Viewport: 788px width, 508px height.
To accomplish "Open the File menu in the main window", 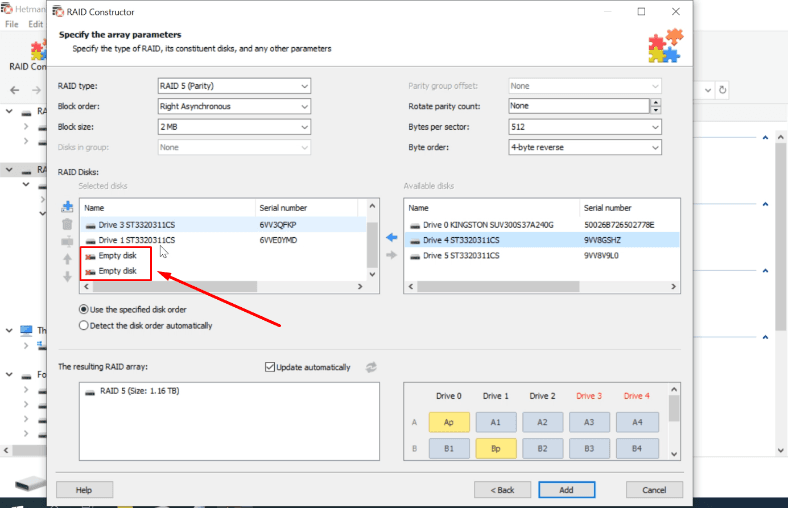I will coord(12,24).
